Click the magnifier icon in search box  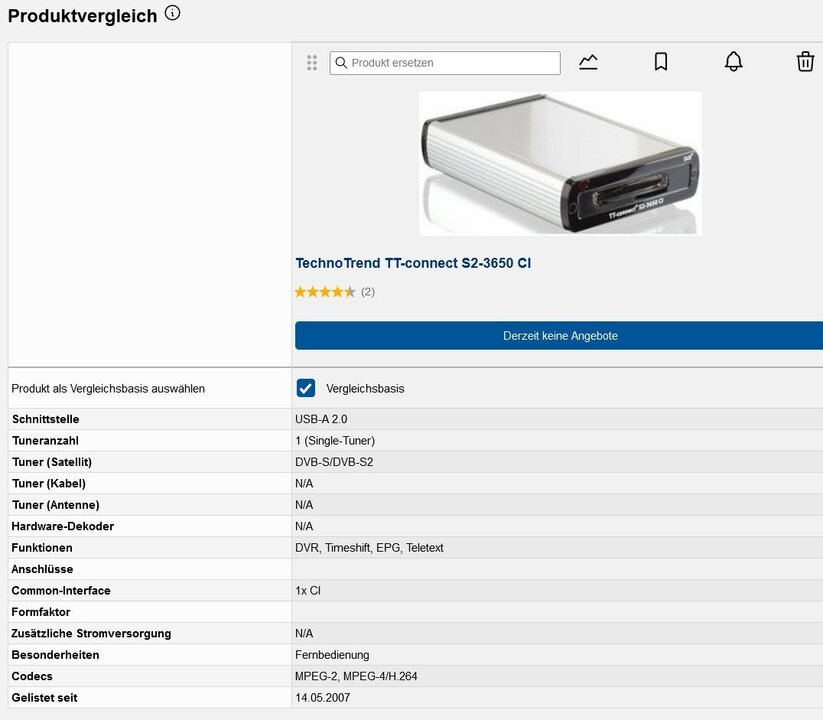[x=341, y=63]
